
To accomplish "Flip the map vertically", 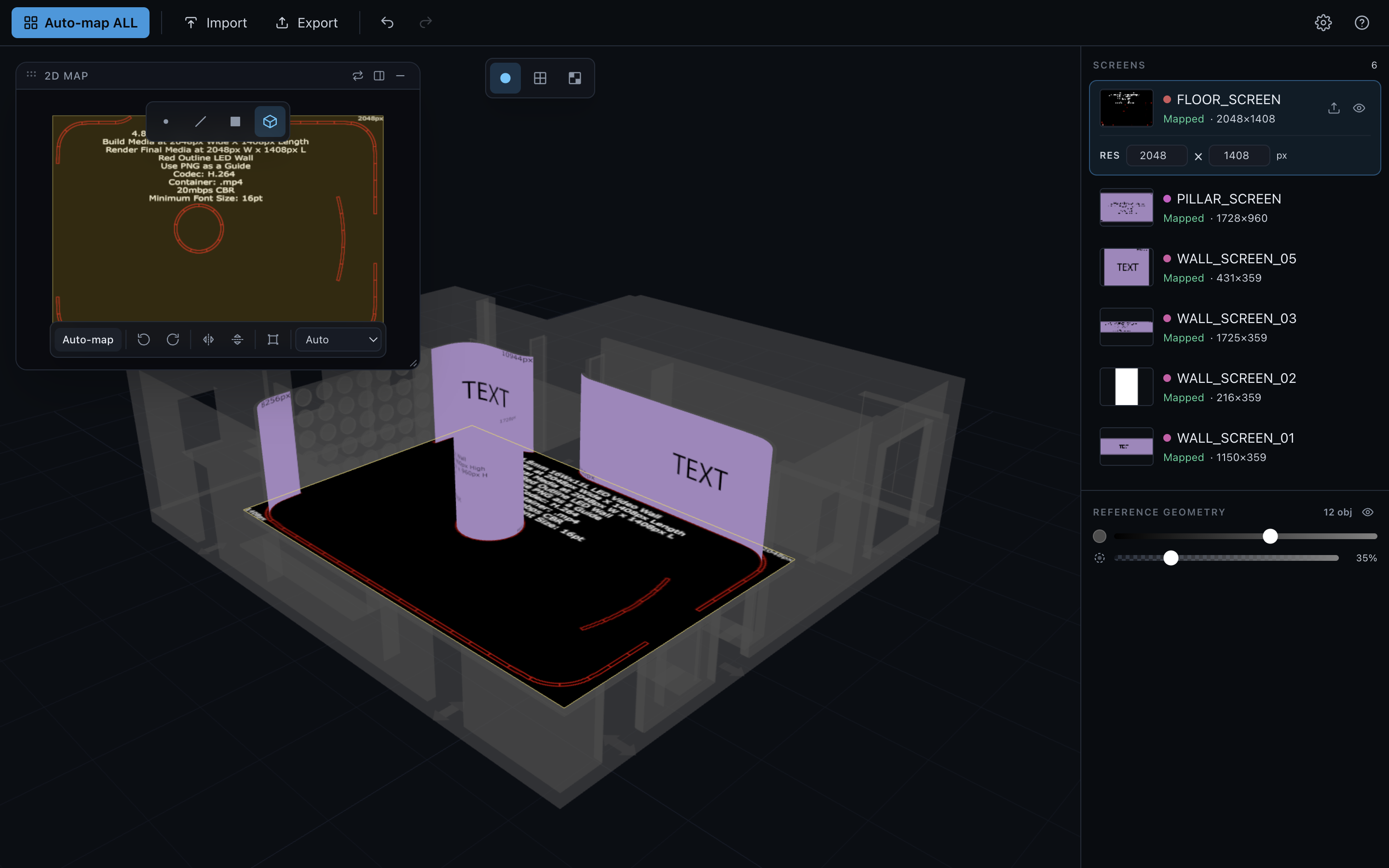I will pyautogui.click(x=237, y=339).
